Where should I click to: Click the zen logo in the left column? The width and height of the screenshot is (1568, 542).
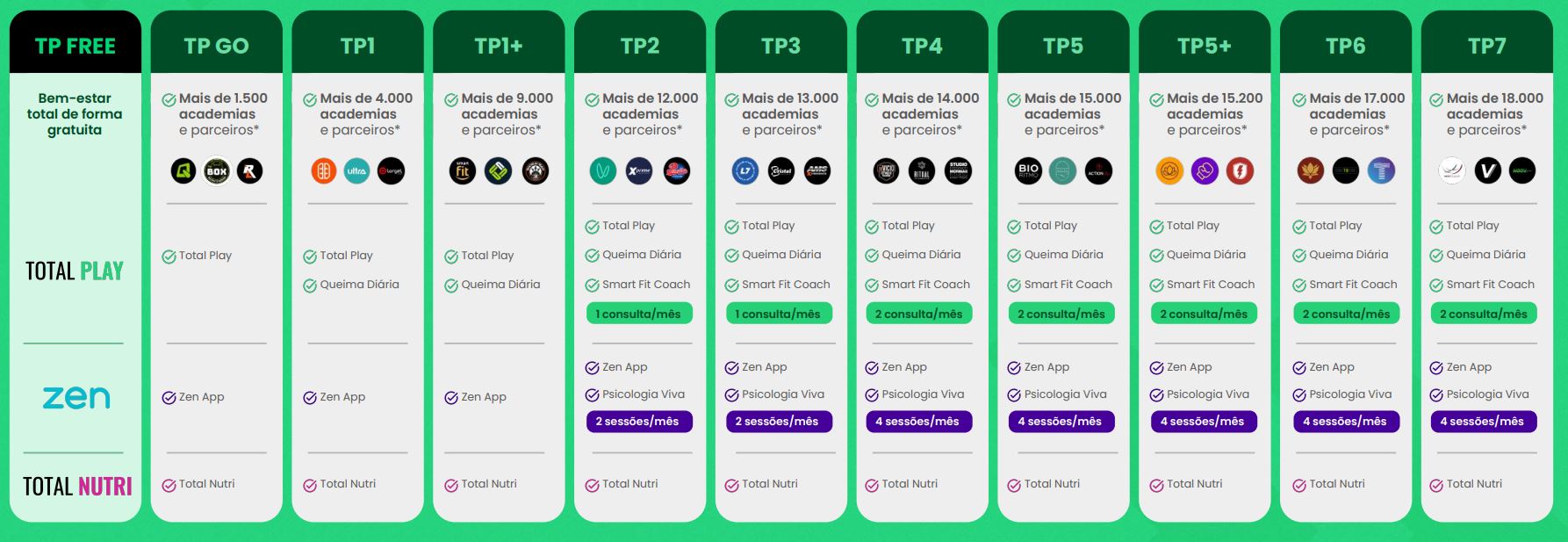click(x=76, y=398)
